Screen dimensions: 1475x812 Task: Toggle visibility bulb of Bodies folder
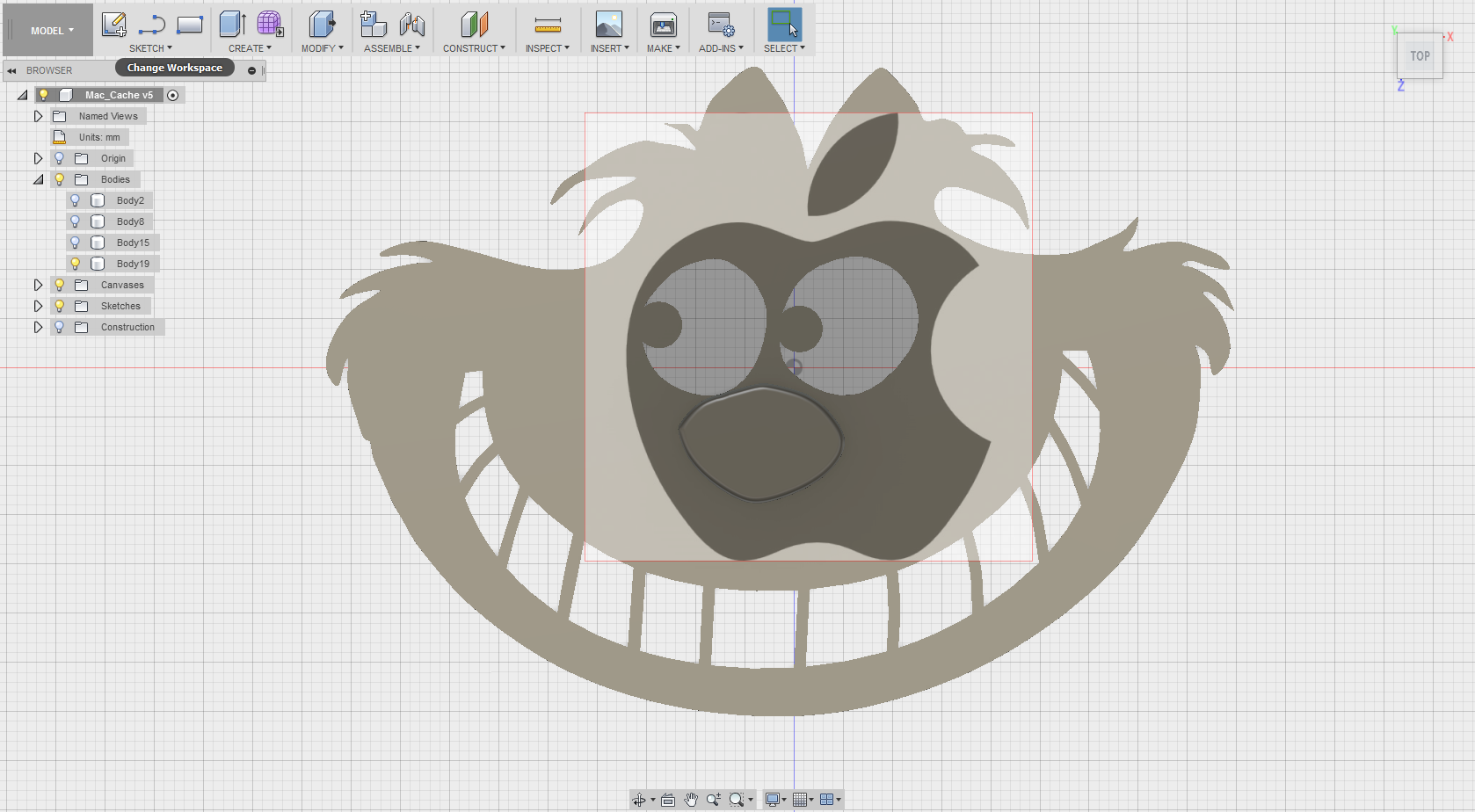coord(59,179)
